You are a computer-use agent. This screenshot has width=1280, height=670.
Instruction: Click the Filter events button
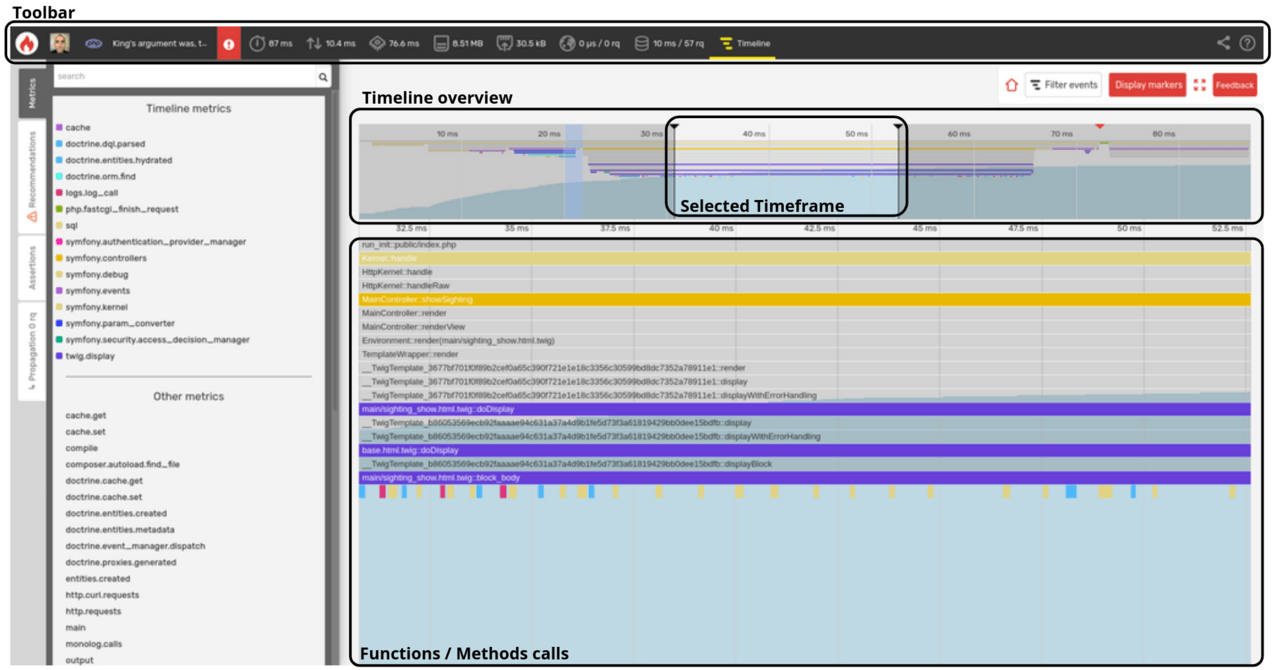click(1063, 85)
